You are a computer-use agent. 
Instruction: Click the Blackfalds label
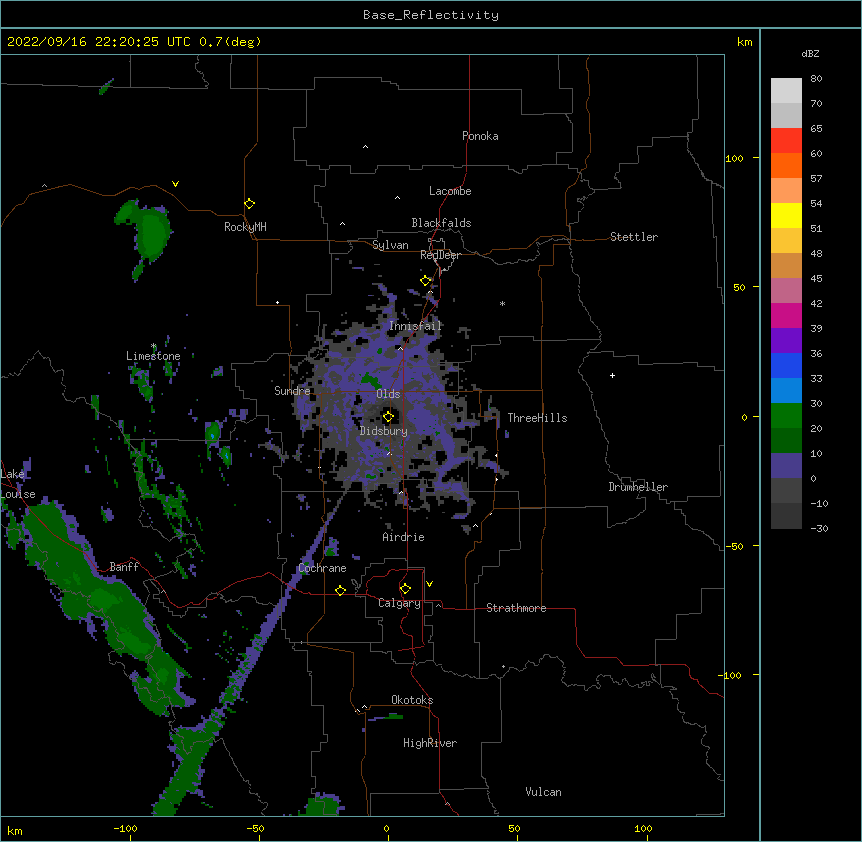point(441,223)
